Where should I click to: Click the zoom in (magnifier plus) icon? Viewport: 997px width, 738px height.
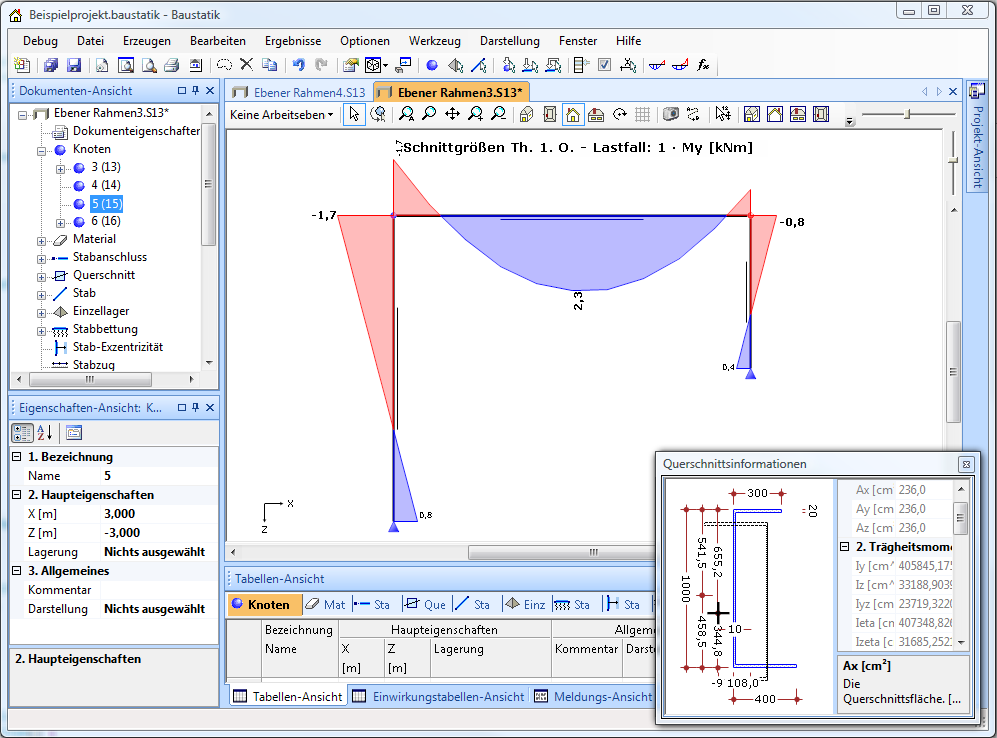[x=475, y=114]
